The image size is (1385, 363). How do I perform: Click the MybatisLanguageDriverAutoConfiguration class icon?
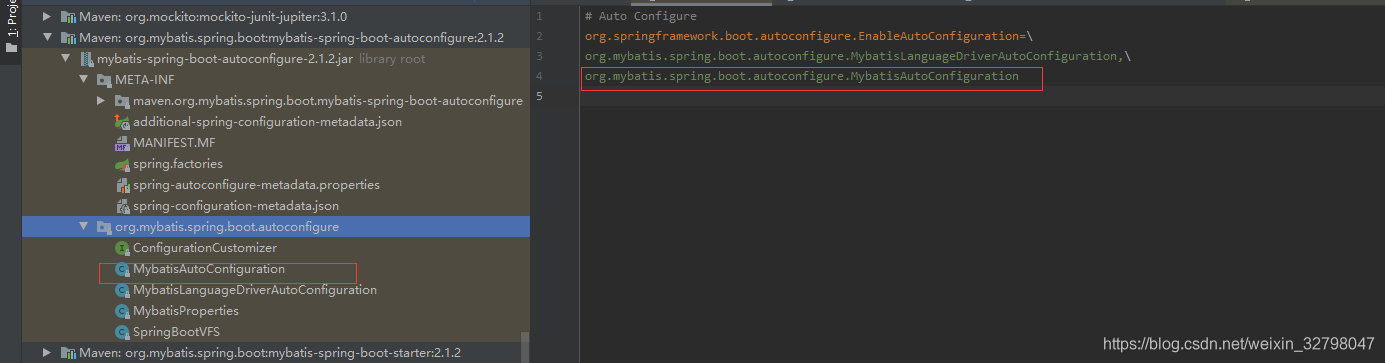tap(122, 290)
